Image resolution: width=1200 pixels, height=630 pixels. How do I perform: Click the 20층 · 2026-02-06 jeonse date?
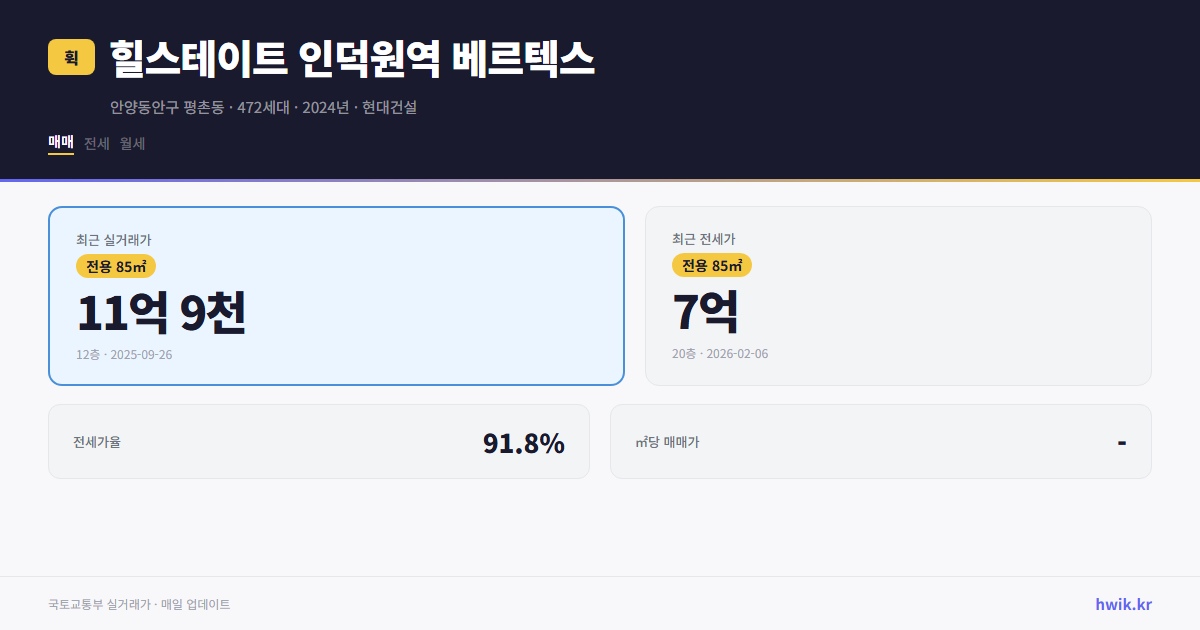[x=722, y=353]
